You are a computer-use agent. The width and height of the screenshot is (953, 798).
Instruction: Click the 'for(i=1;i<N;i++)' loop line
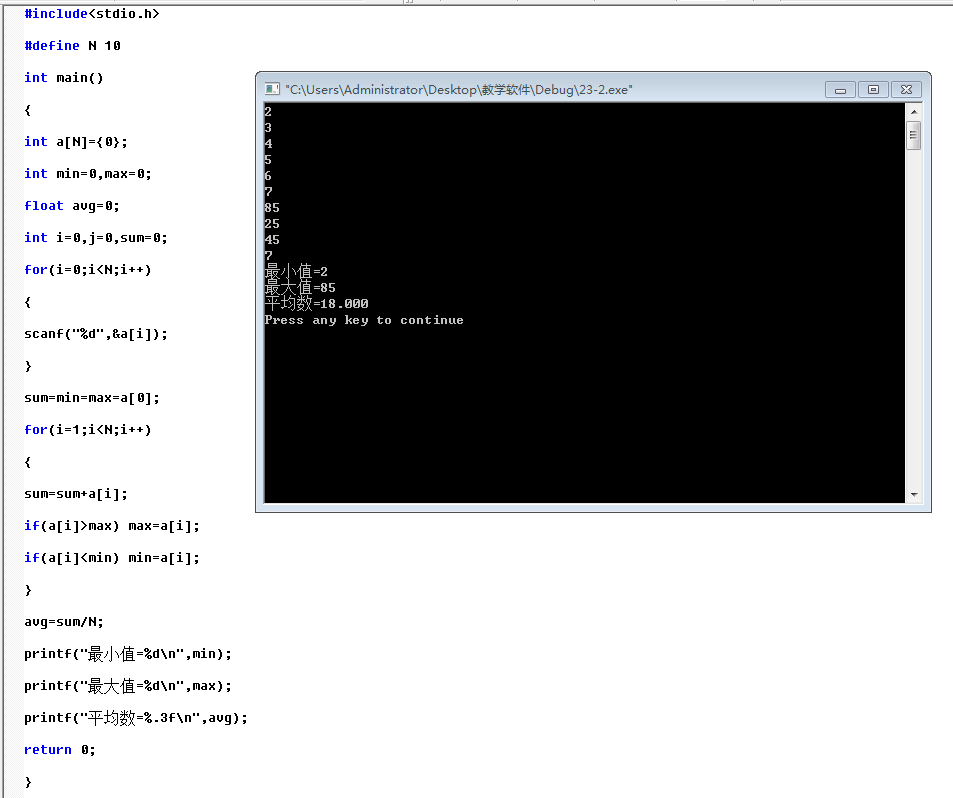click(x=88, y=430)
